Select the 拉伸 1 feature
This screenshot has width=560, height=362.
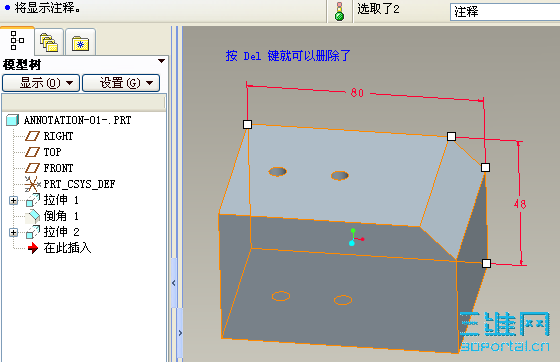pyautogui.click(x=61, y=200)
